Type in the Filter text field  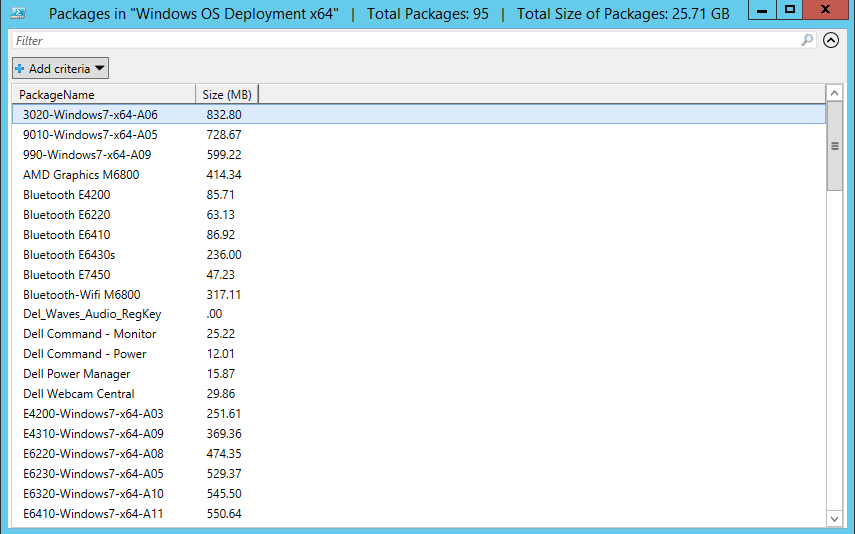tap(400, 41)
